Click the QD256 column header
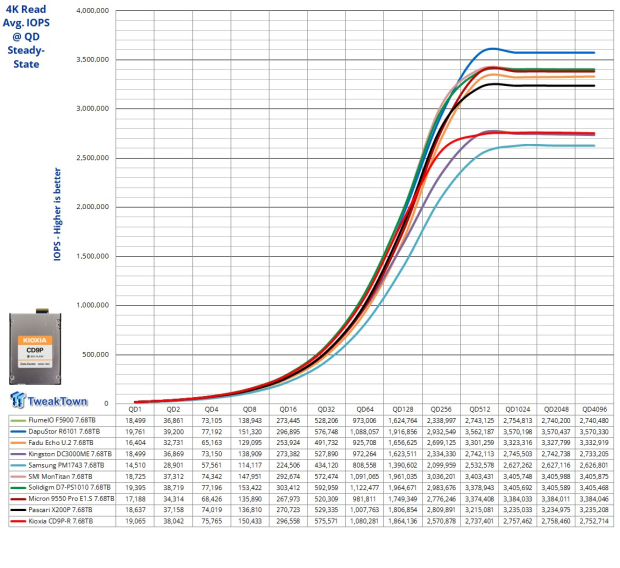The width and height of the screenshot is (620, 568). [441, 409]
